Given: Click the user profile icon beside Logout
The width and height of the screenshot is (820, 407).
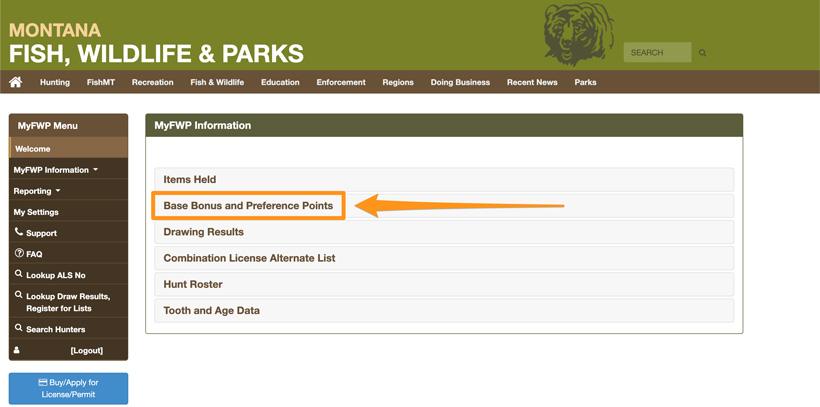Looking at the screenshot, I should [x=17, y=350].
